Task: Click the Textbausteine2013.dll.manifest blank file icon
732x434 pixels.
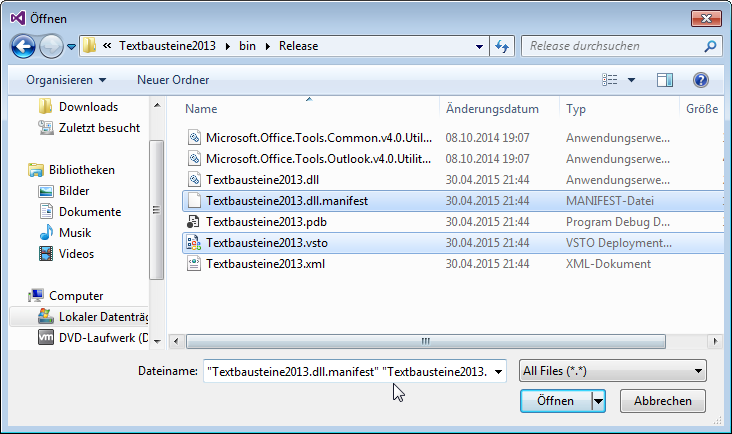Action: point(194,201)
